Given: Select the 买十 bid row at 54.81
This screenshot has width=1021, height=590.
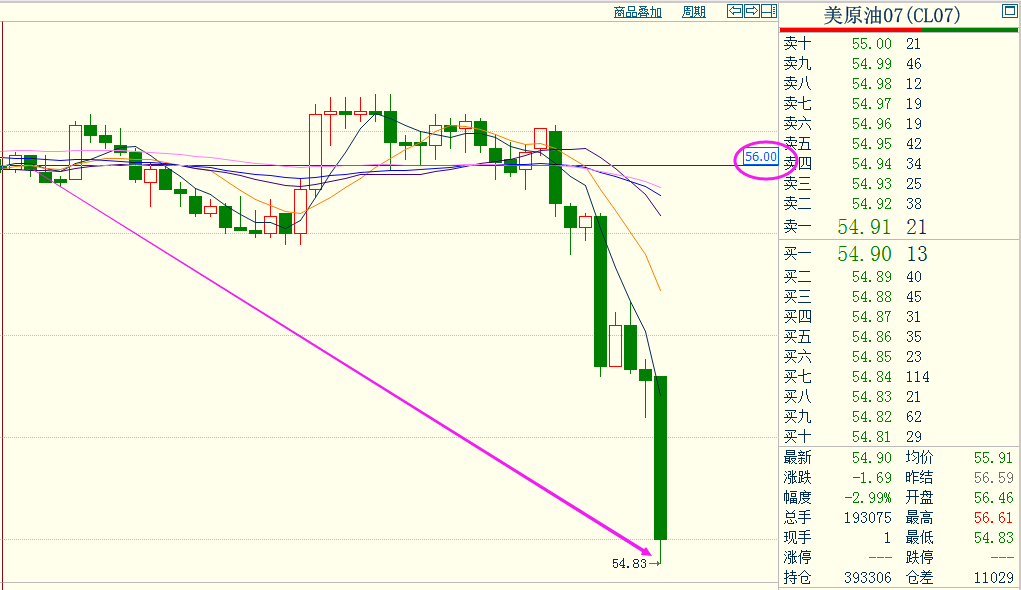Looking at the screenshot, I should coord(899,436).
